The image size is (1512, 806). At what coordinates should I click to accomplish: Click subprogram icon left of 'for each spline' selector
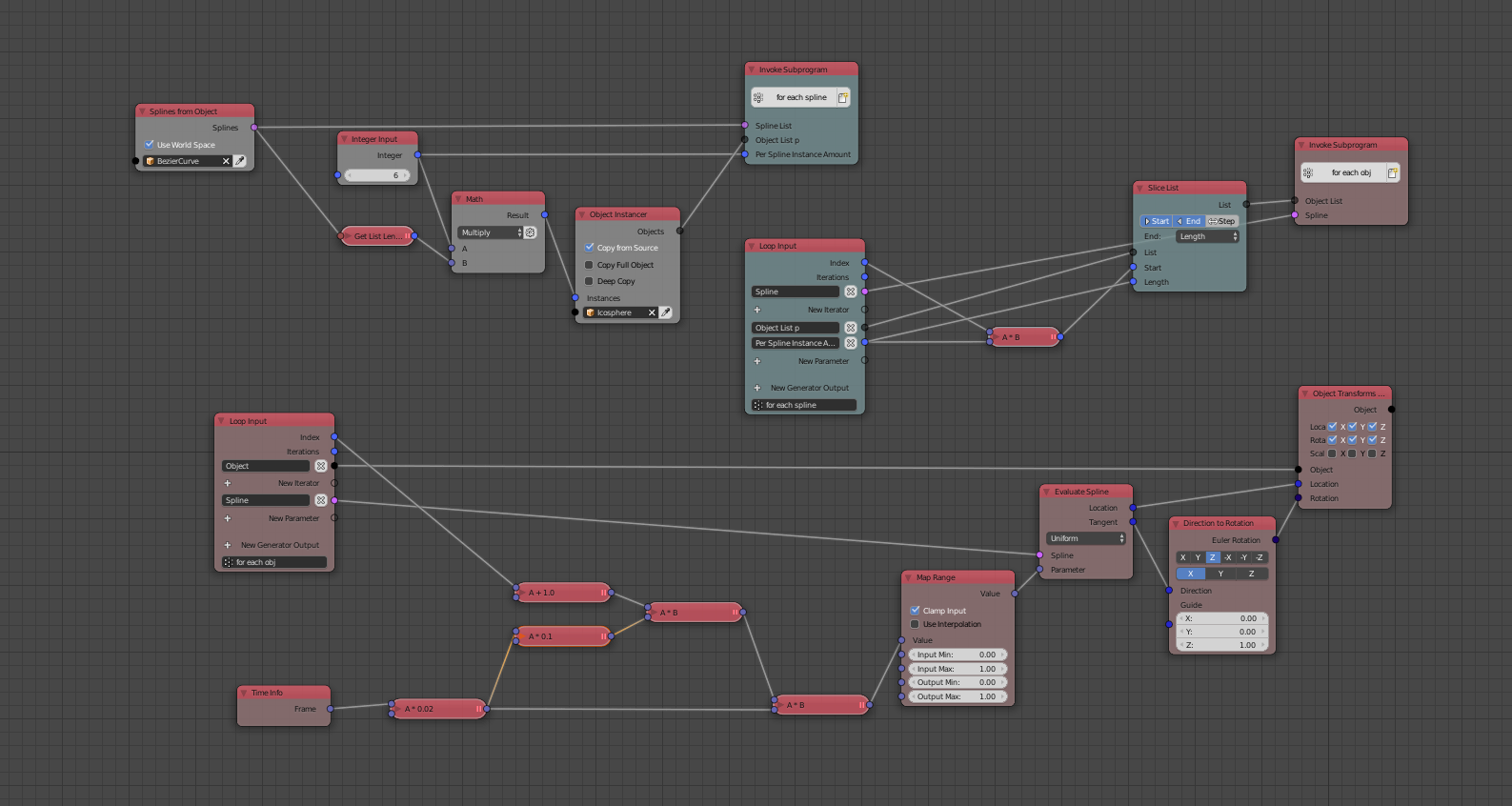758,97
